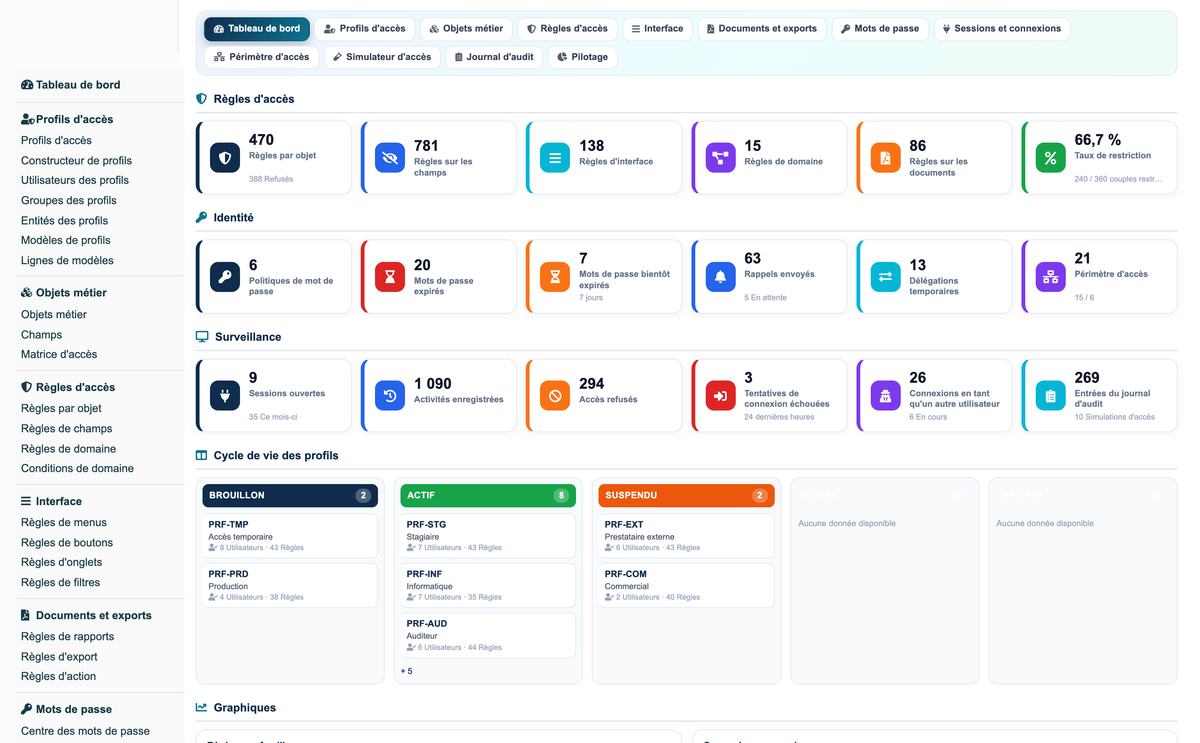Click the crossed-eye icon on Règles sur les champs card
1200x743 pixels.
(390, 158)
